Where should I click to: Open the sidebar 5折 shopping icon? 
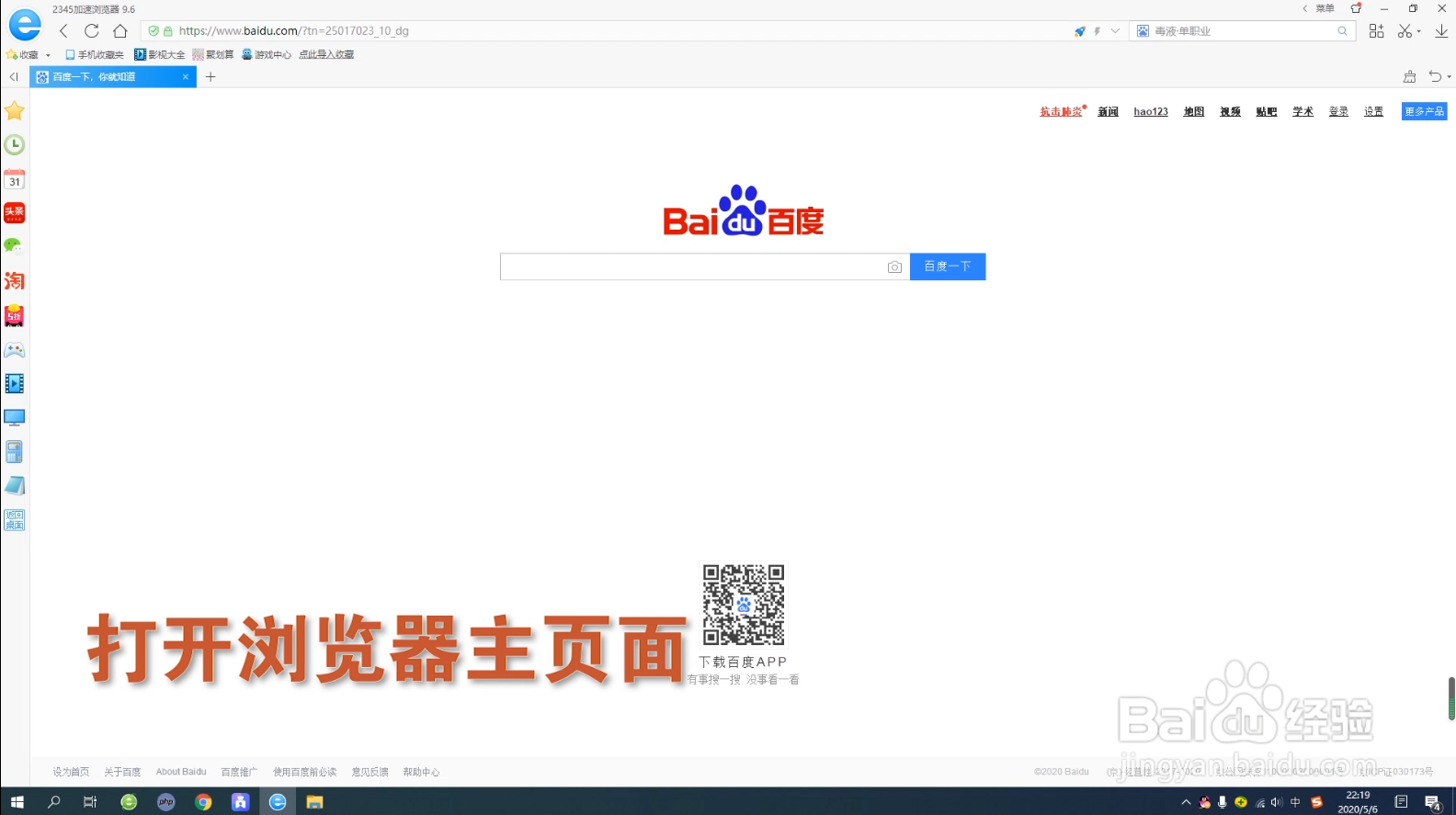(x=15, y=316)
